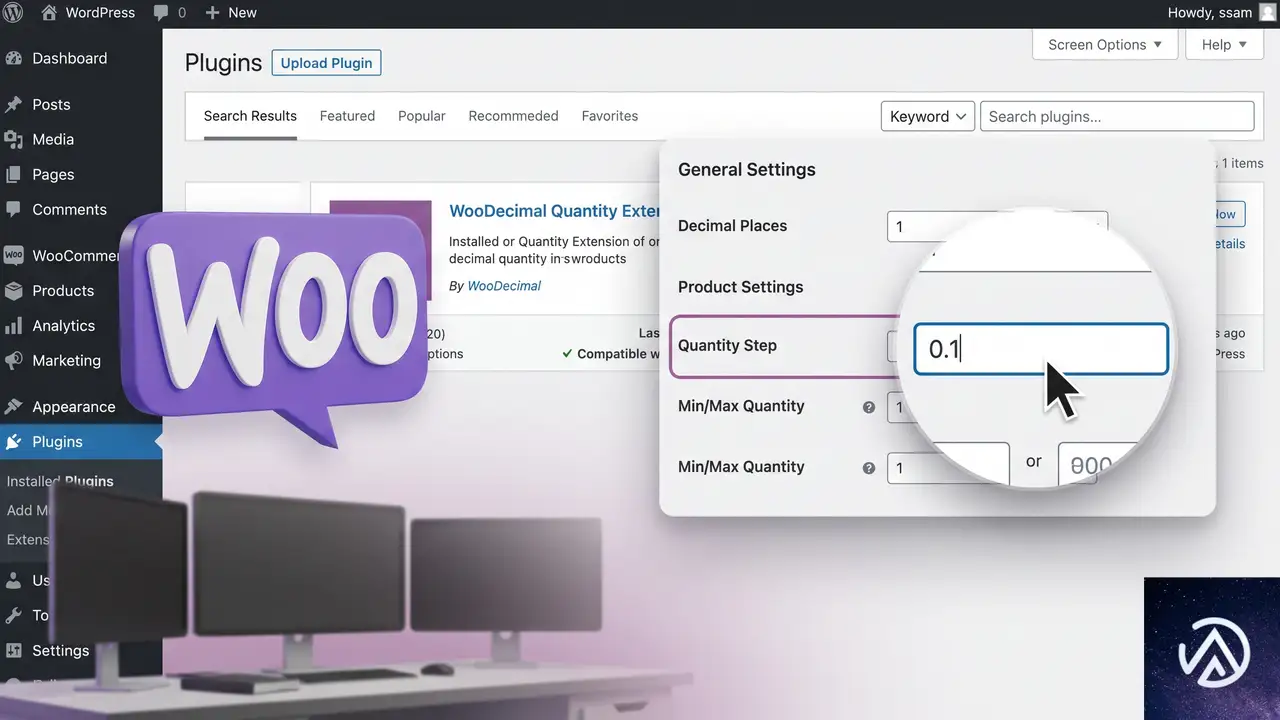Viewport: 1280px width, 720px height.
Task: Click the Decimal Places input field
Action: [997, 226]
